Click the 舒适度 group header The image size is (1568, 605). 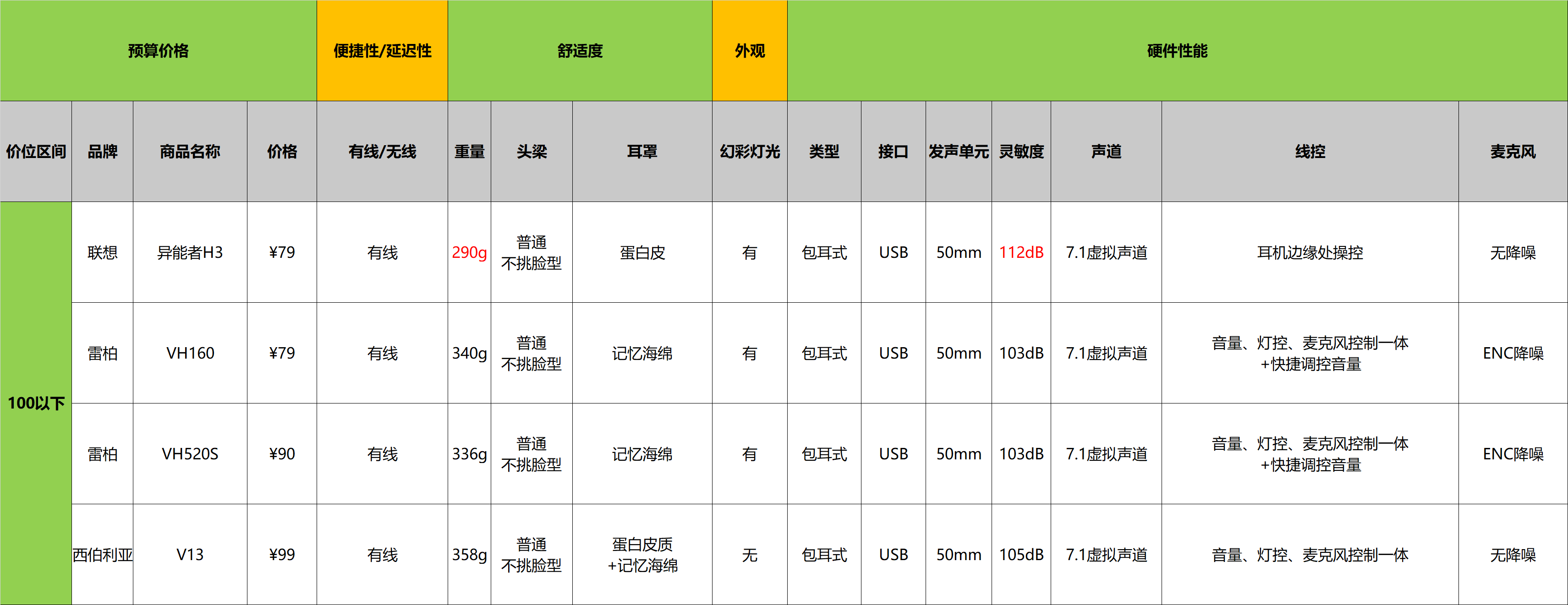(x=580, y=50)
